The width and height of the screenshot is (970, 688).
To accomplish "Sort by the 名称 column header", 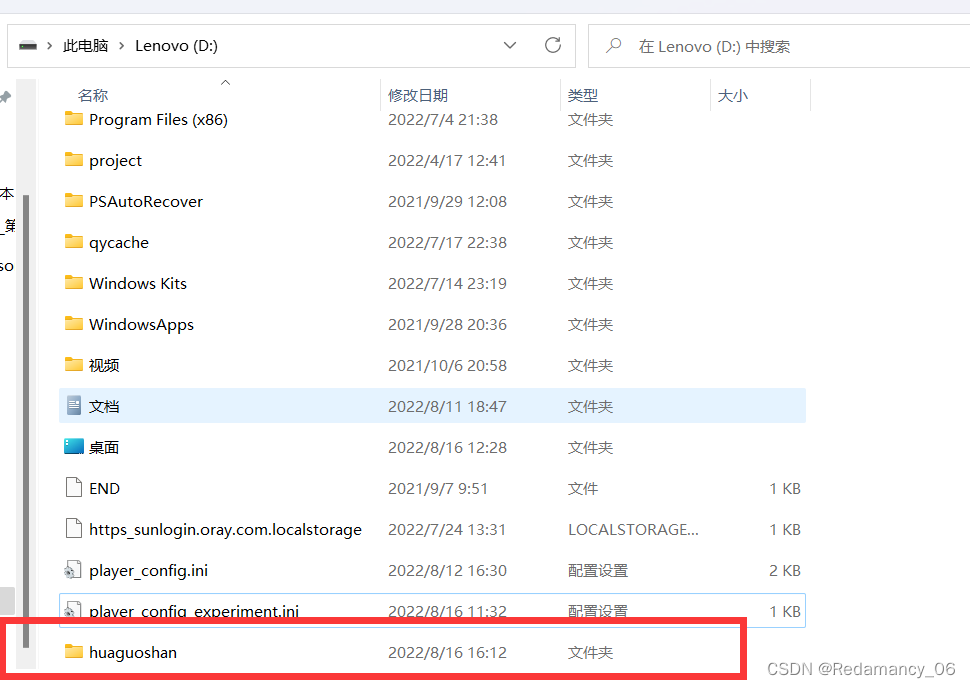I will tap(93, 95).
